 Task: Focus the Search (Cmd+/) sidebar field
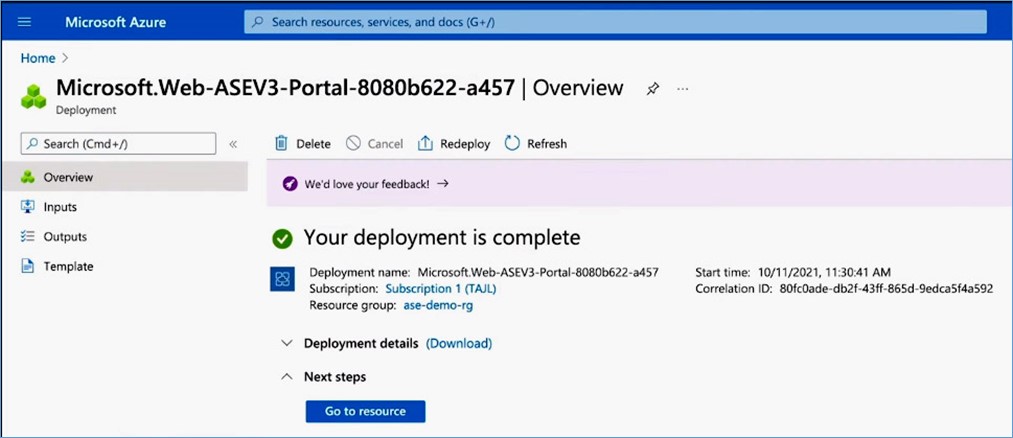118,143
